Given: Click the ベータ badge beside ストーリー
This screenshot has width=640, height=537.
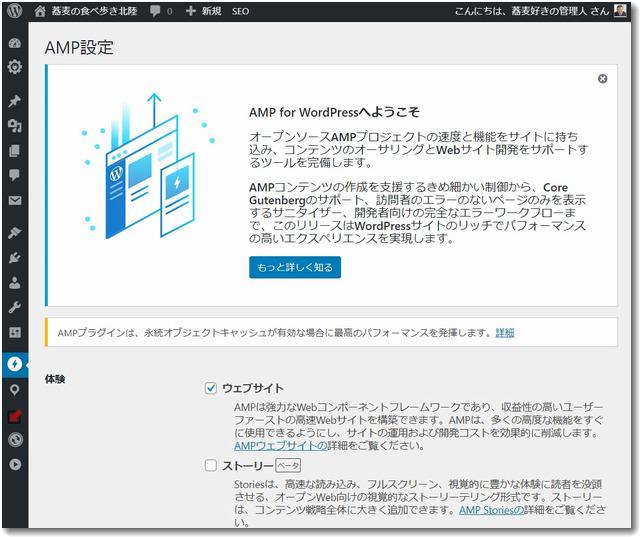Looking at the screenshot, I should coord(288,465).
